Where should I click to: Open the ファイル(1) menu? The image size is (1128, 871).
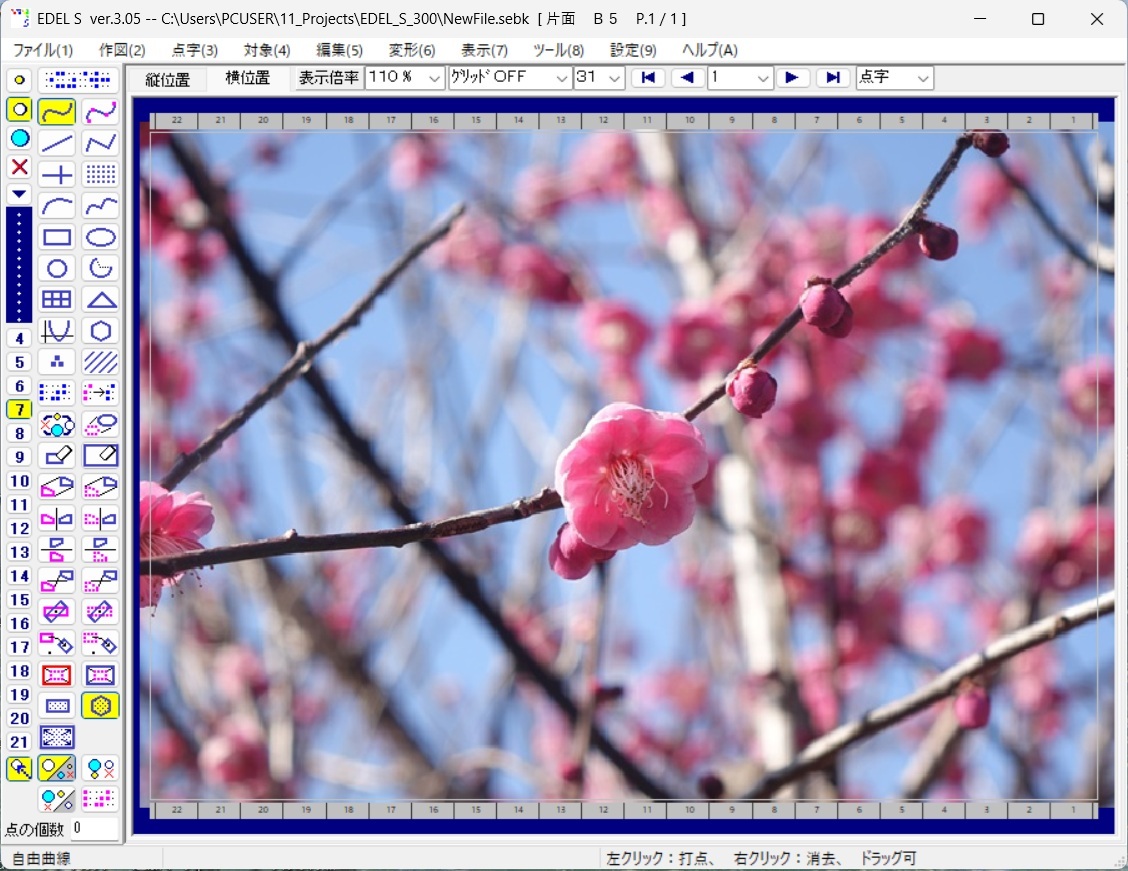pyautogui.click(x=43, y=50)
